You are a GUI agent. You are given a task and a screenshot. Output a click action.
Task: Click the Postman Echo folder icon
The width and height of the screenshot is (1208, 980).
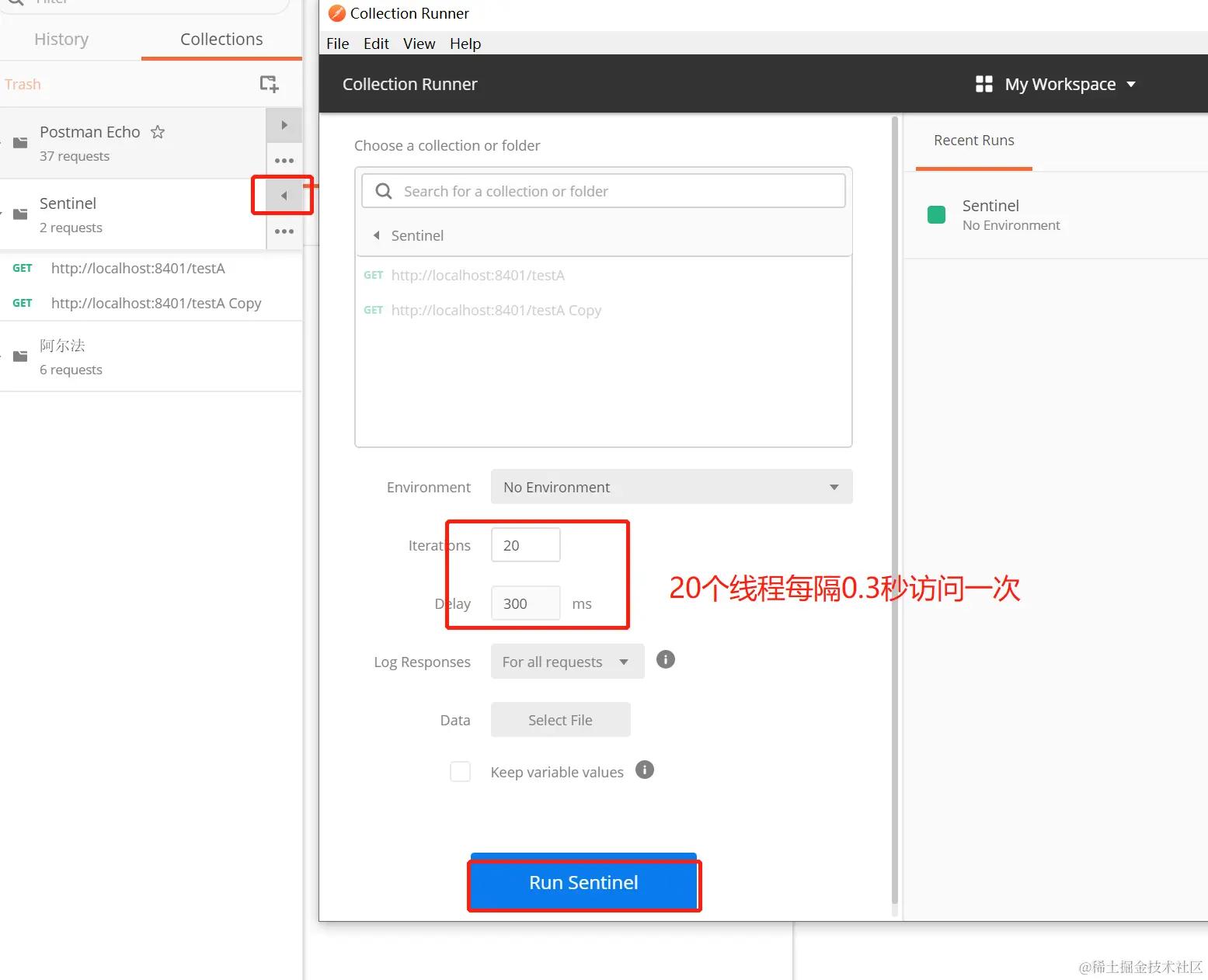click(x=20, y=143)
